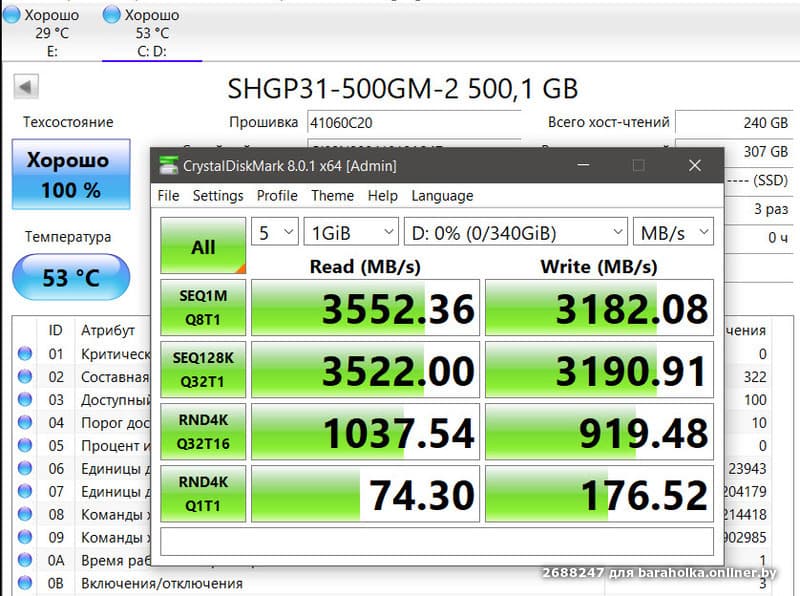The width and height of the screenshot is (800, 596).
Task: Open the test size dropdown showing 1GiB
Action: 351,233
